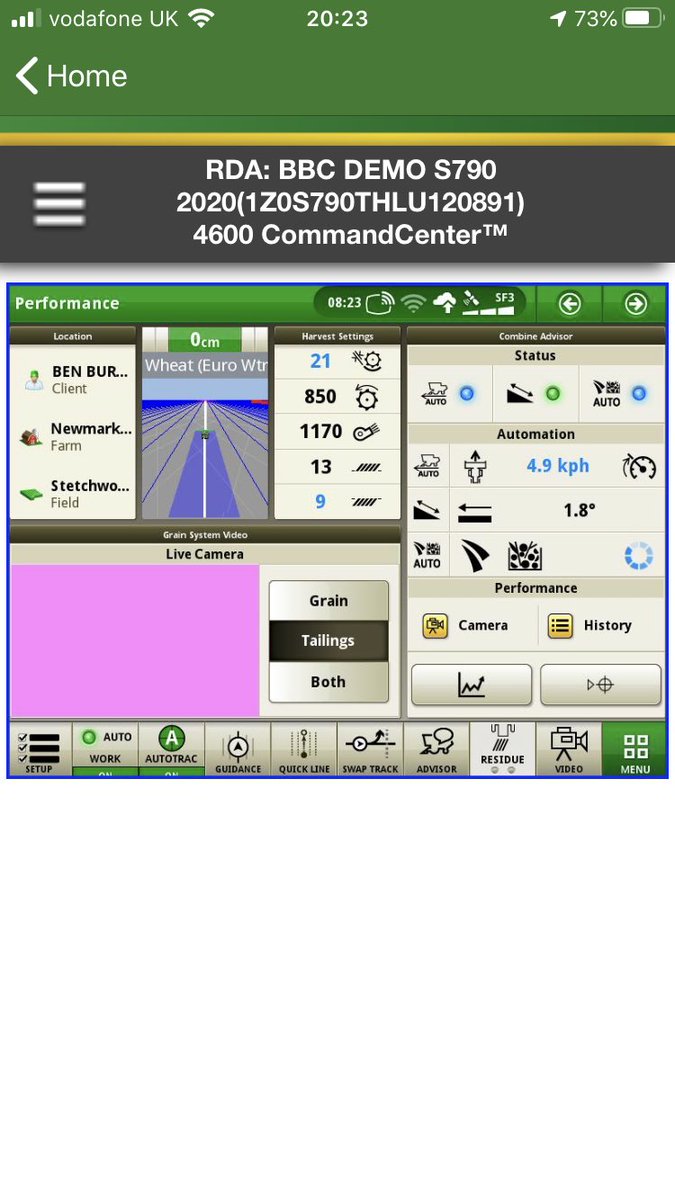Toggle the slope compensation status indicator
The width and height of the screenshot is (675, 1200).
coord(535,394)
